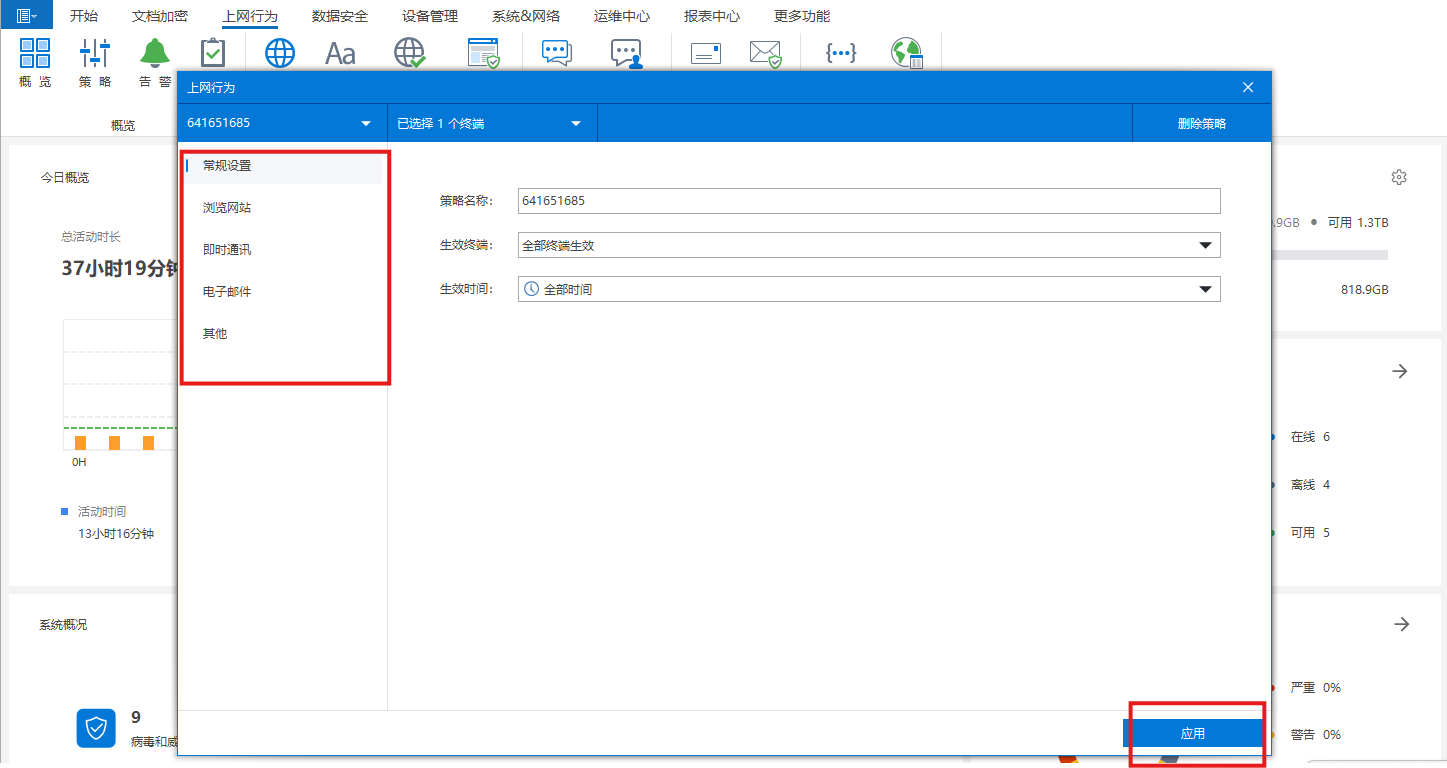Click the 概览 overview grid icon
Viewport: 1447px width, 768px height.
pyautogui.click(x=35, y=54)
